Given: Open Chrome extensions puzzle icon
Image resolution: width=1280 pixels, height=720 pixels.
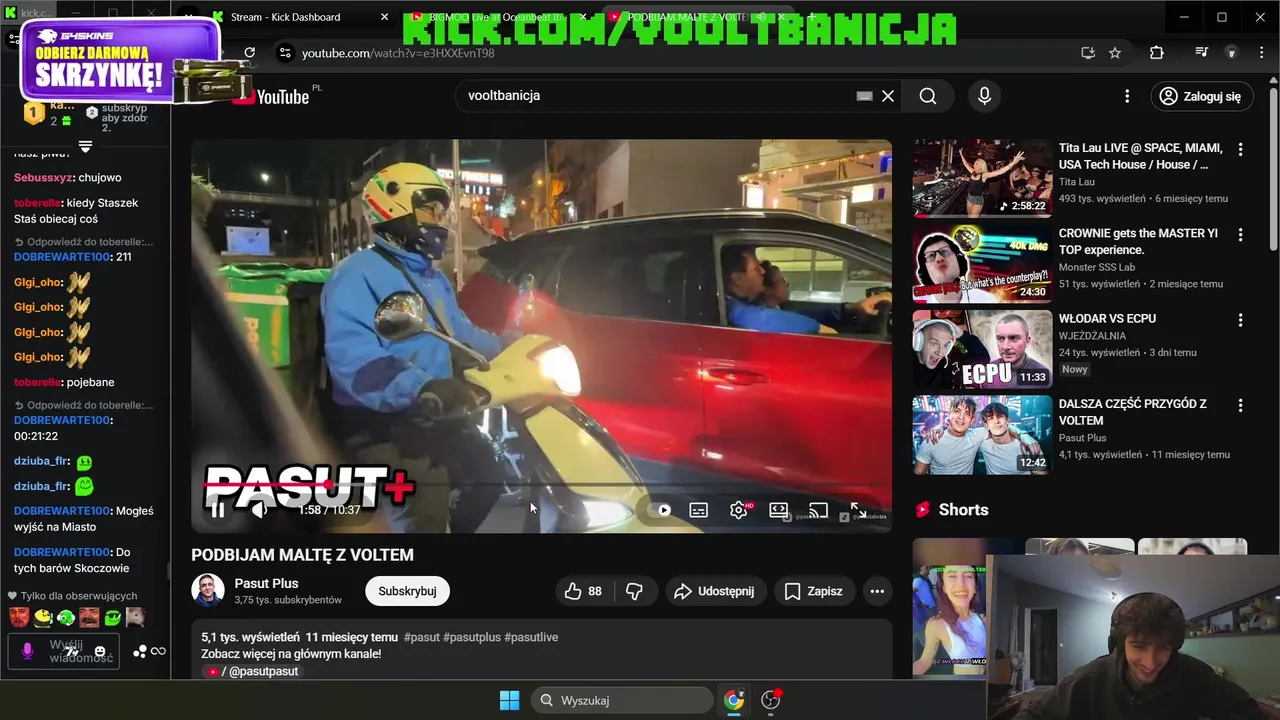Looking at the screenshot, I should click(1157, 53).
